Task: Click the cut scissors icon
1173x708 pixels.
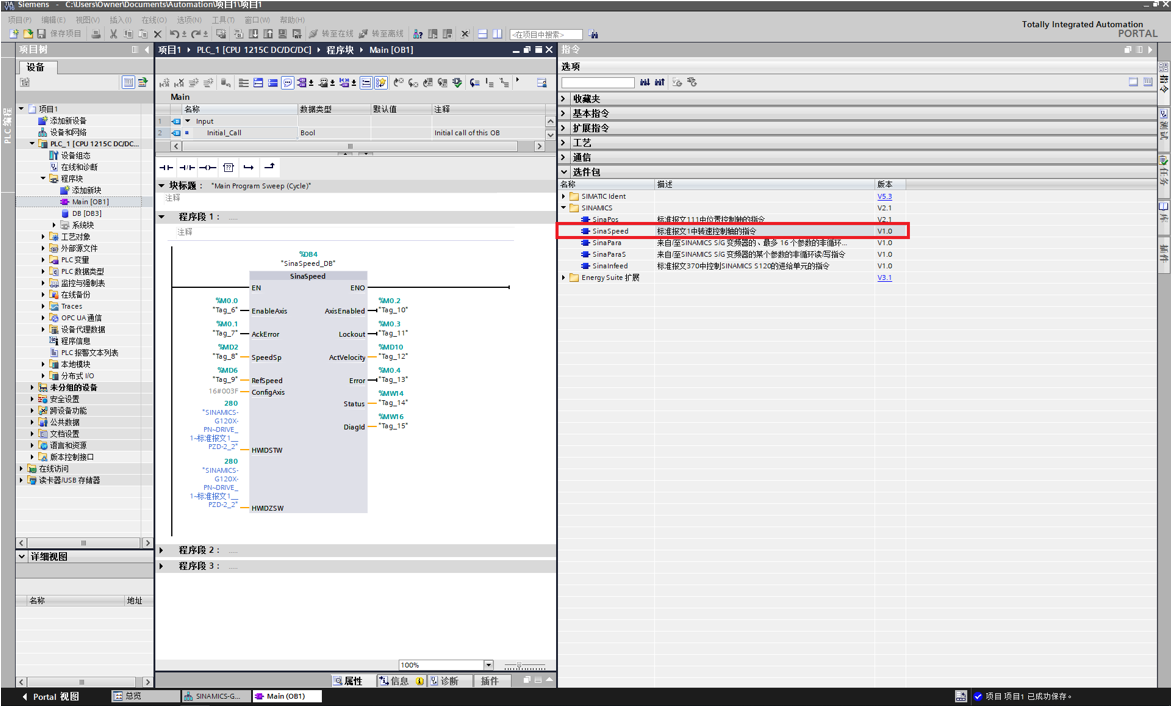Action: tap(113, 34)
